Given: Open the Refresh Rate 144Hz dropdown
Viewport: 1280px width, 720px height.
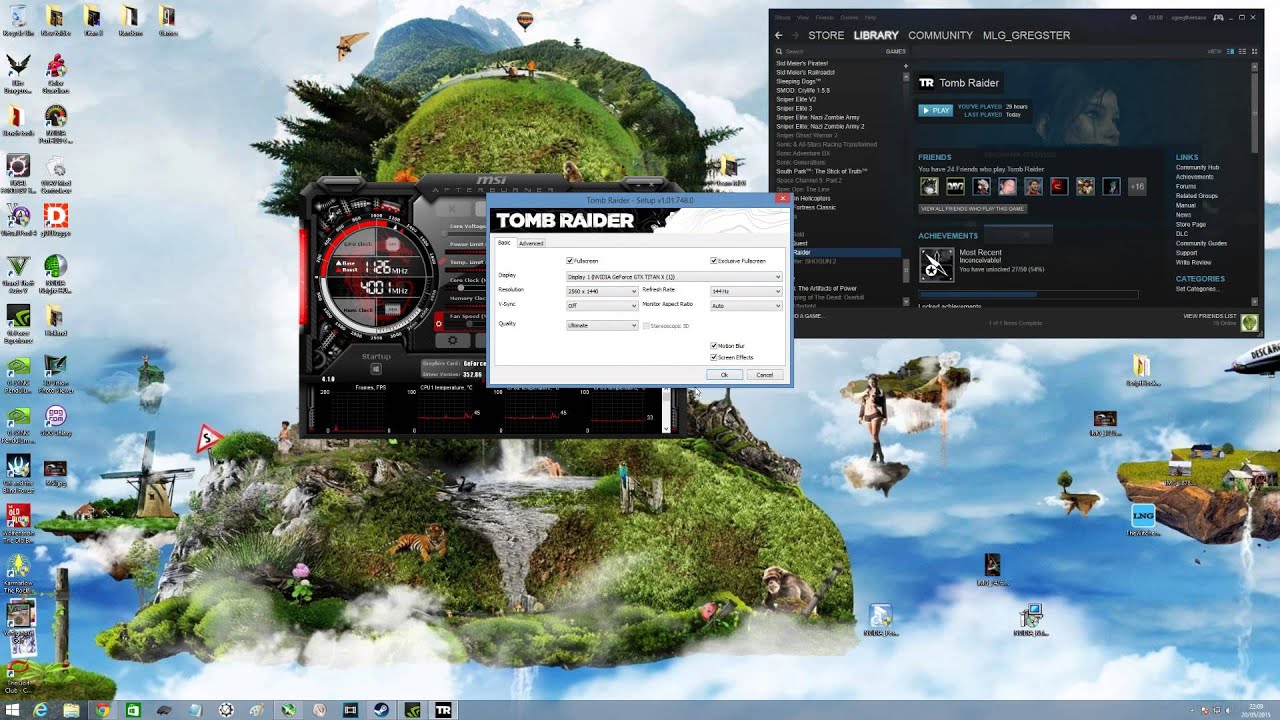Looking at the screenshot, I should click(x=746, y=291).
